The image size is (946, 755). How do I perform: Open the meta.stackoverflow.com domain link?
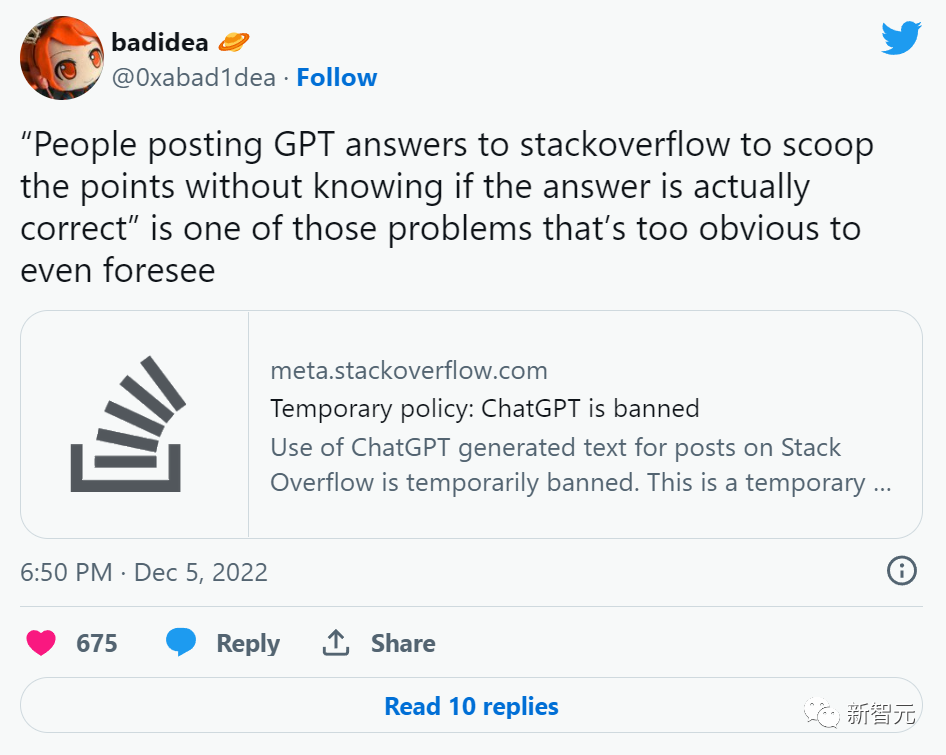pyautogui.click(x=409, y=370)
